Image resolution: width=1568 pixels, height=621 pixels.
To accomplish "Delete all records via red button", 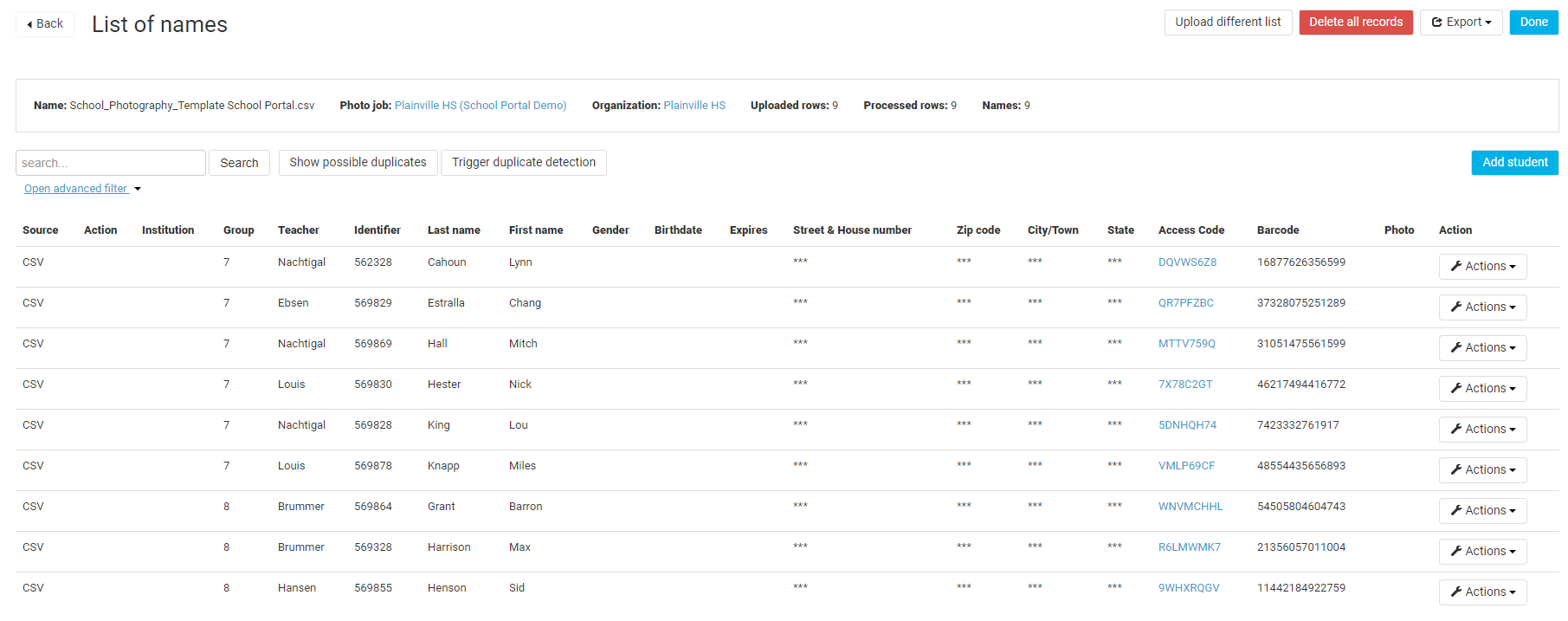I will tap(1356, 23).
